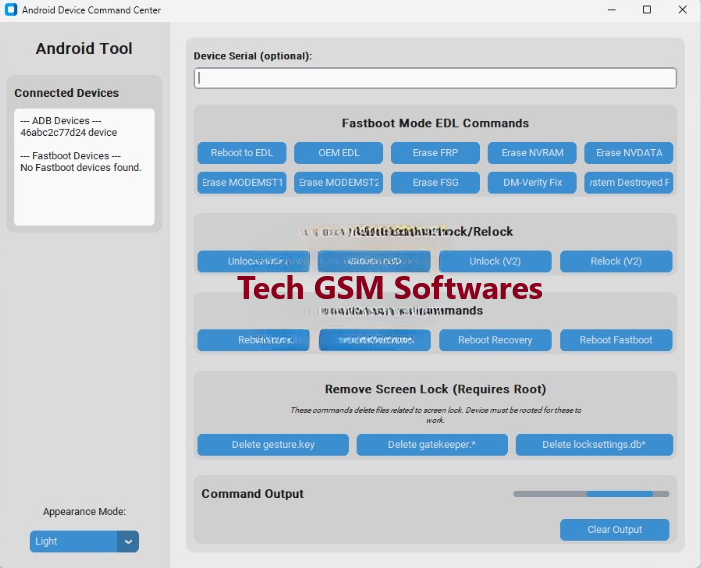Click the Reboot Fastboot button
Viewport: 701px width, 568px height.
click(x=616, y=340)
